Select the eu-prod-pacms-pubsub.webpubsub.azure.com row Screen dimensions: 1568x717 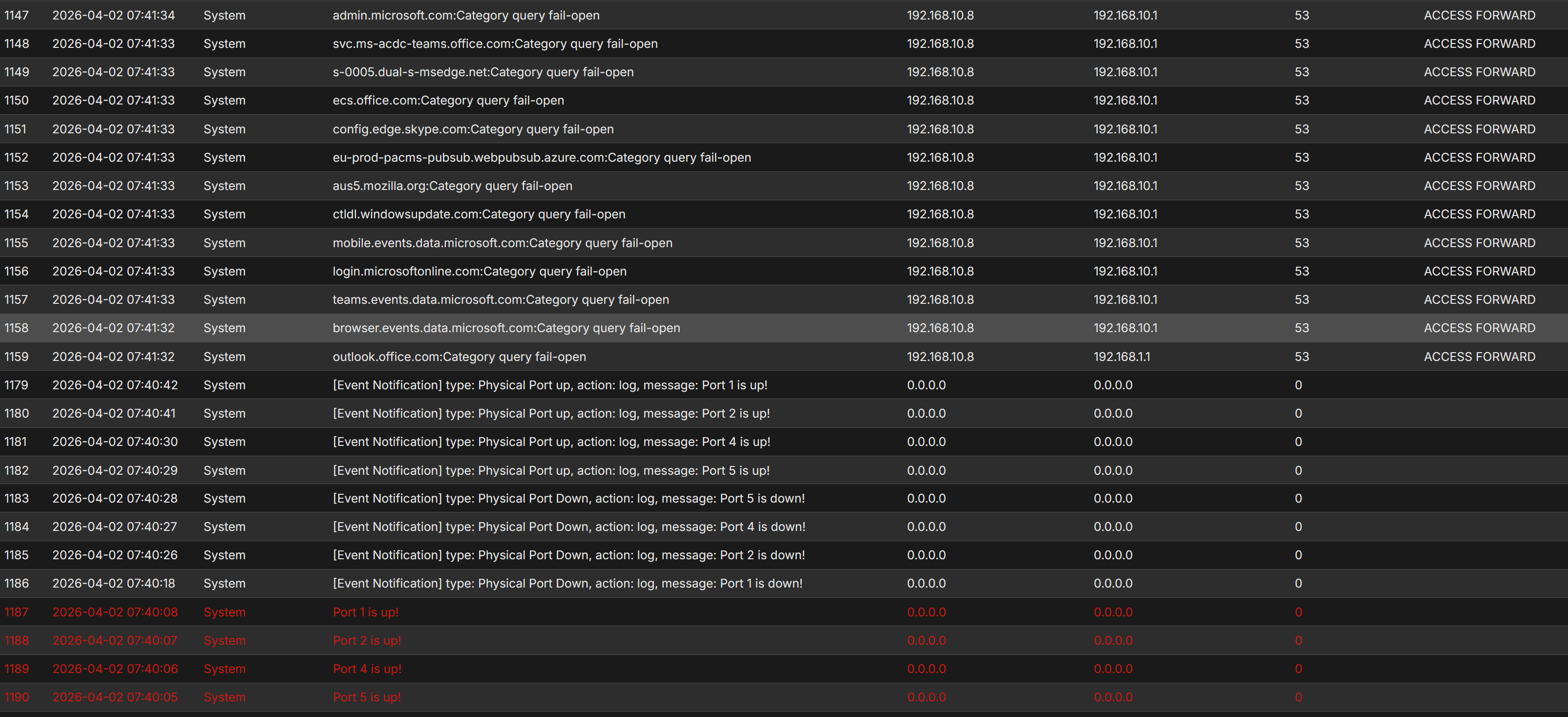541,158
